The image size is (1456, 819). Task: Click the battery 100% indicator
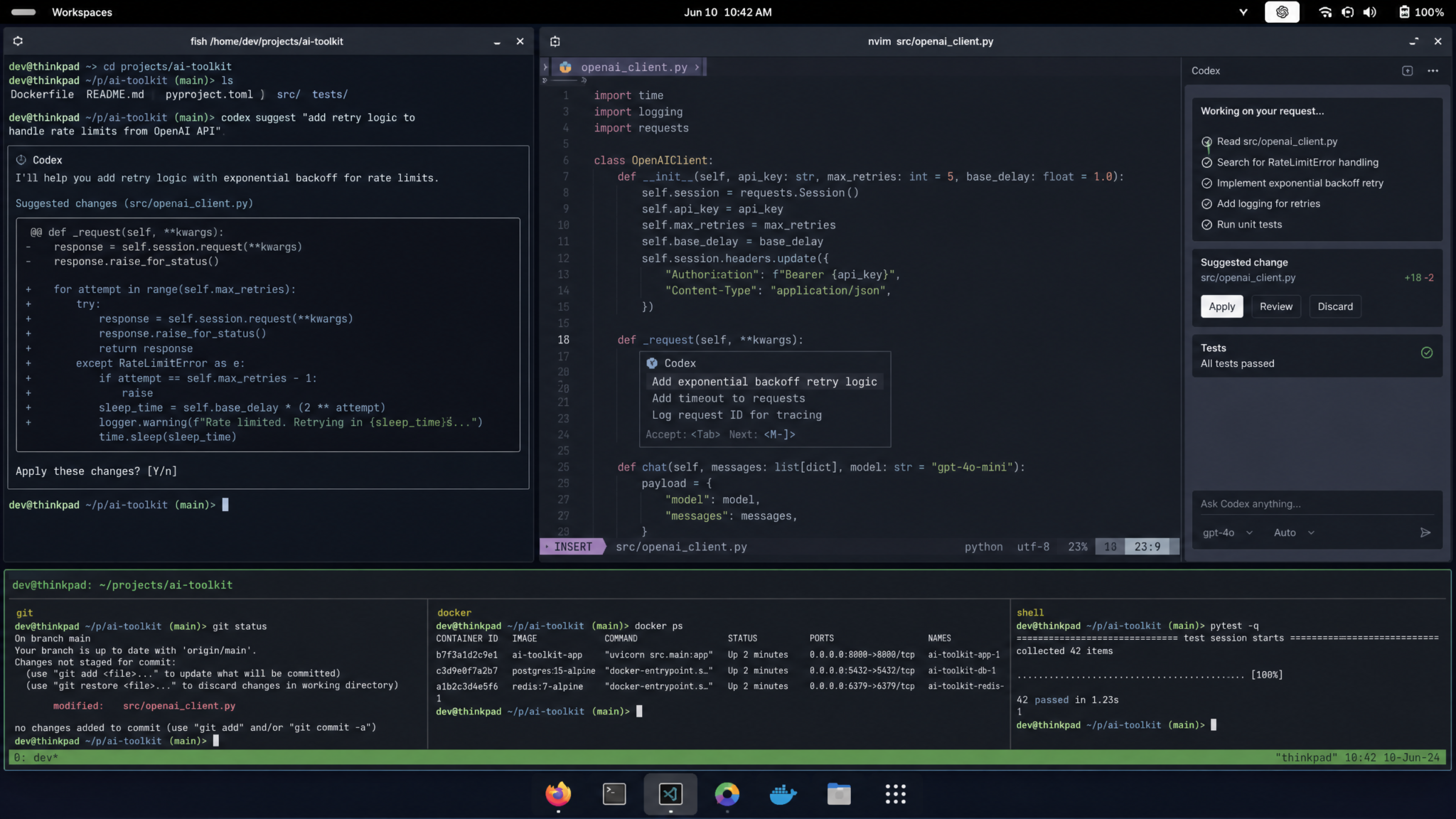tap(1421, 12)
